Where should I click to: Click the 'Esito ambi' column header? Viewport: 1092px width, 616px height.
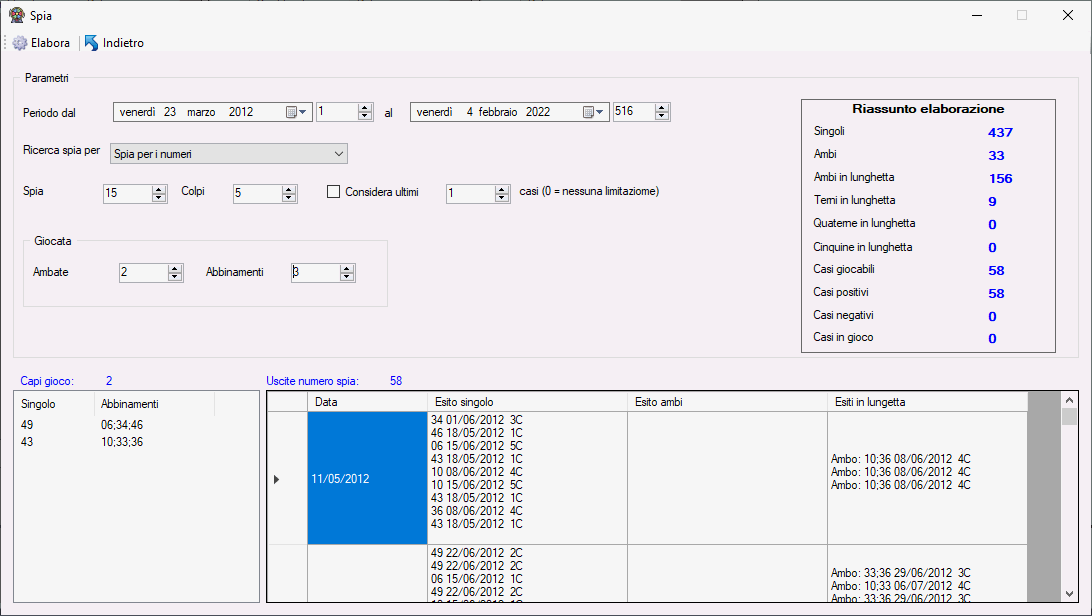(727, 402)
